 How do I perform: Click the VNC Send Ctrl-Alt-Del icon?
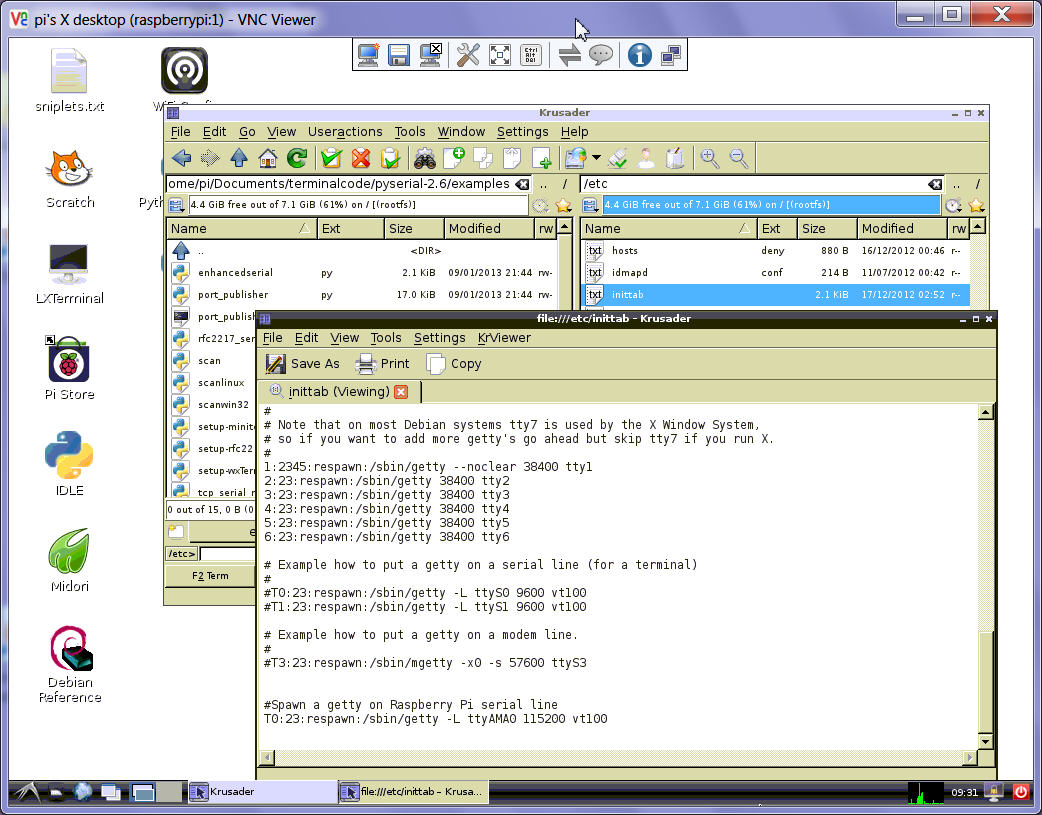pos(532,55)
